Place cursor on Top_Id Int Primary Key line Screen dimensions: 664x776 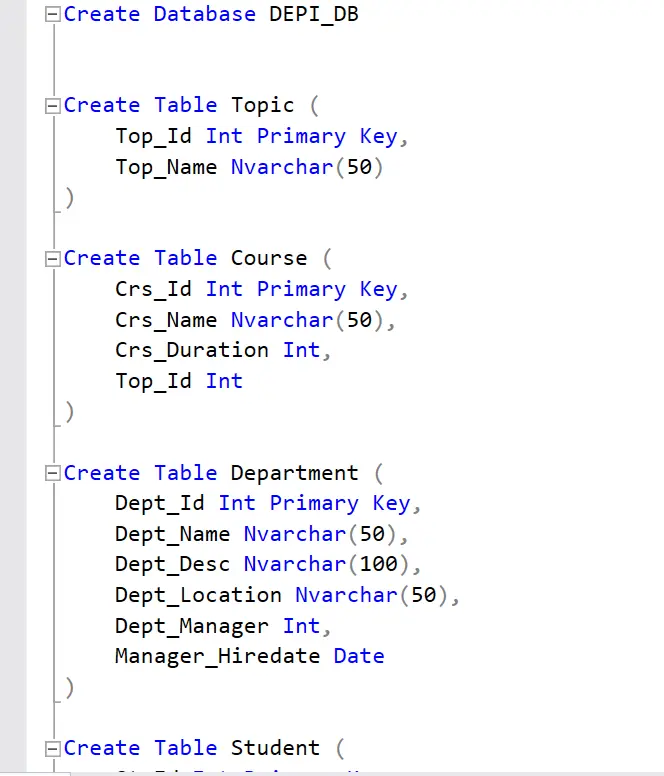[x=262, y=137]
